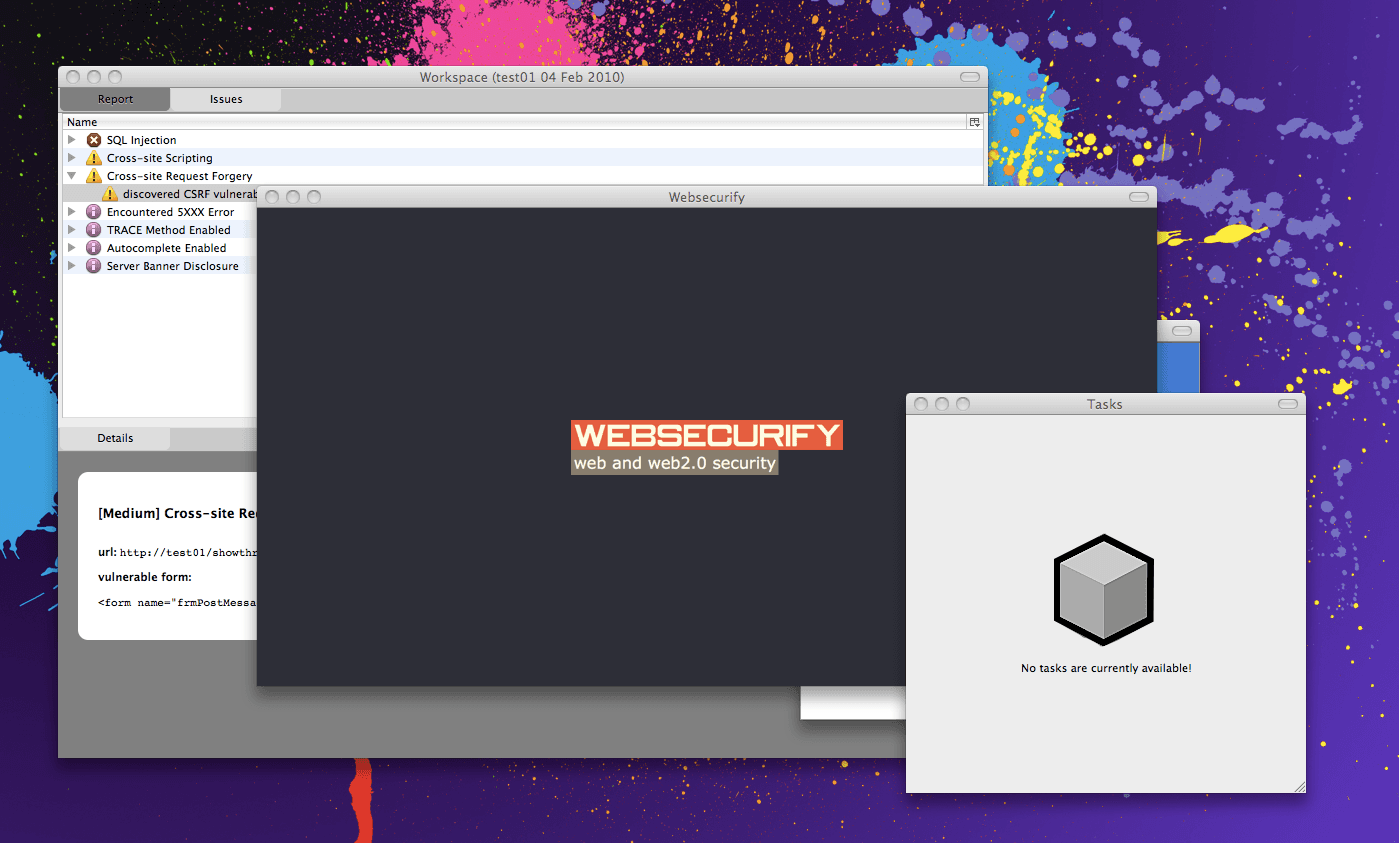Screen dimensions: 1399x843
Task: Switch to the Report tab
Action: coord(115,99)
